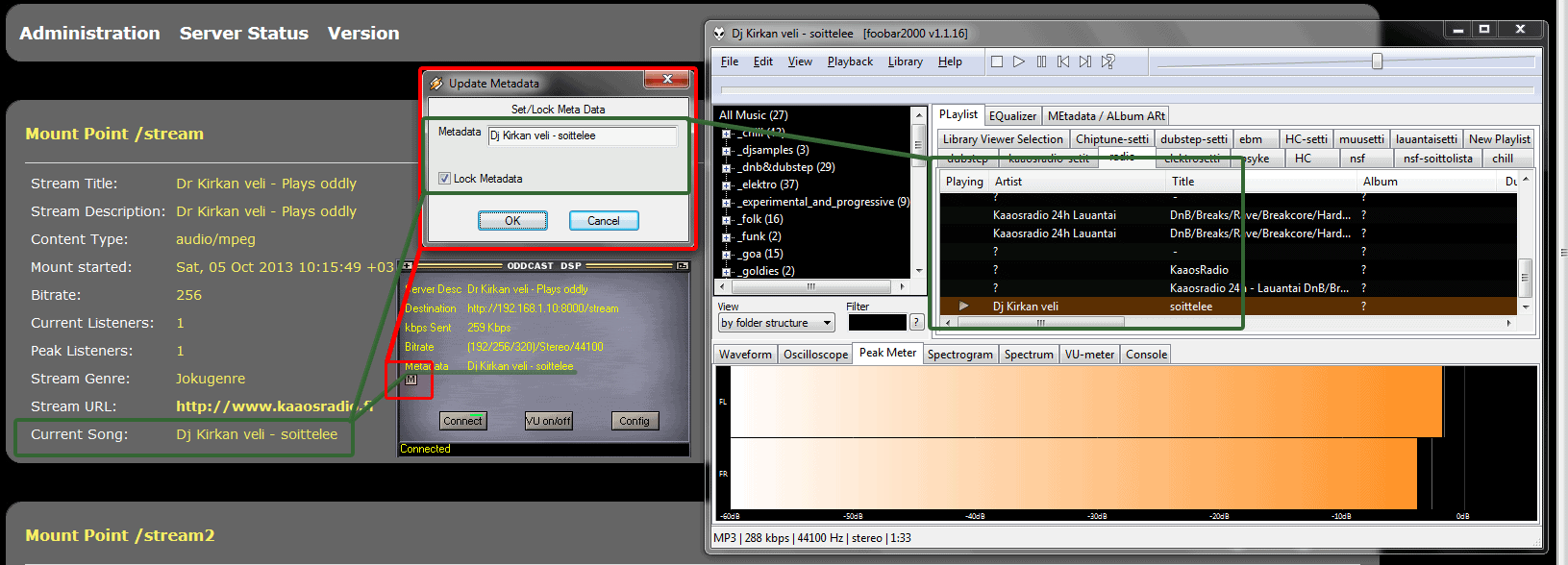The width and height of the screenshot is (1568, 565).
Task: Close the Update Metadata dialog
Action: coord(668,80)
